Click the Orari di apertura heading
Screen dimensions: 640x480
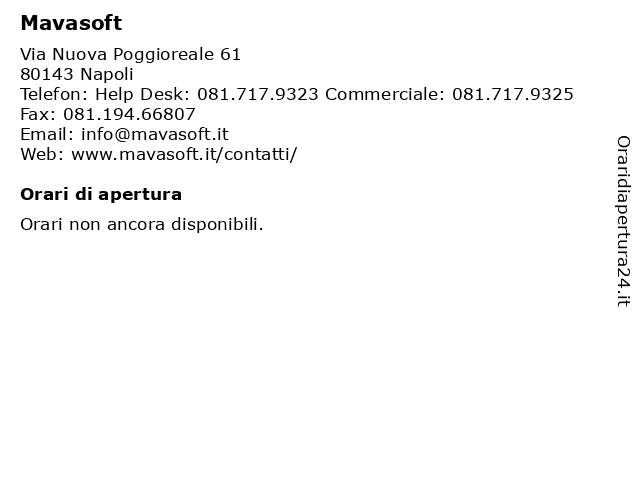[101, 194]
